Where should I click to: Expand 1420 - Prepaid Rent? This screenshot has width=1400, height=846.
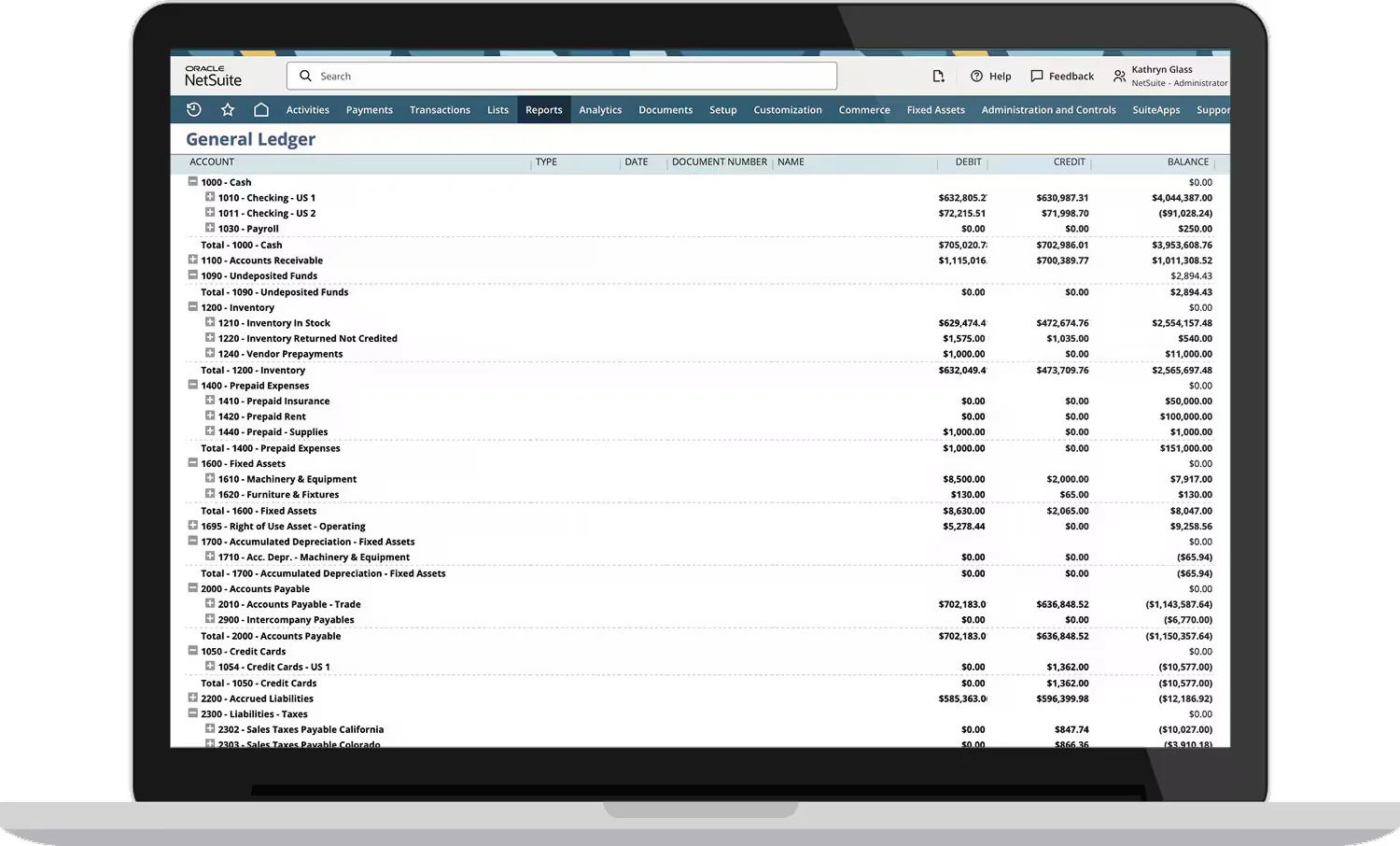pyautogui.click(x=210, y=416)
